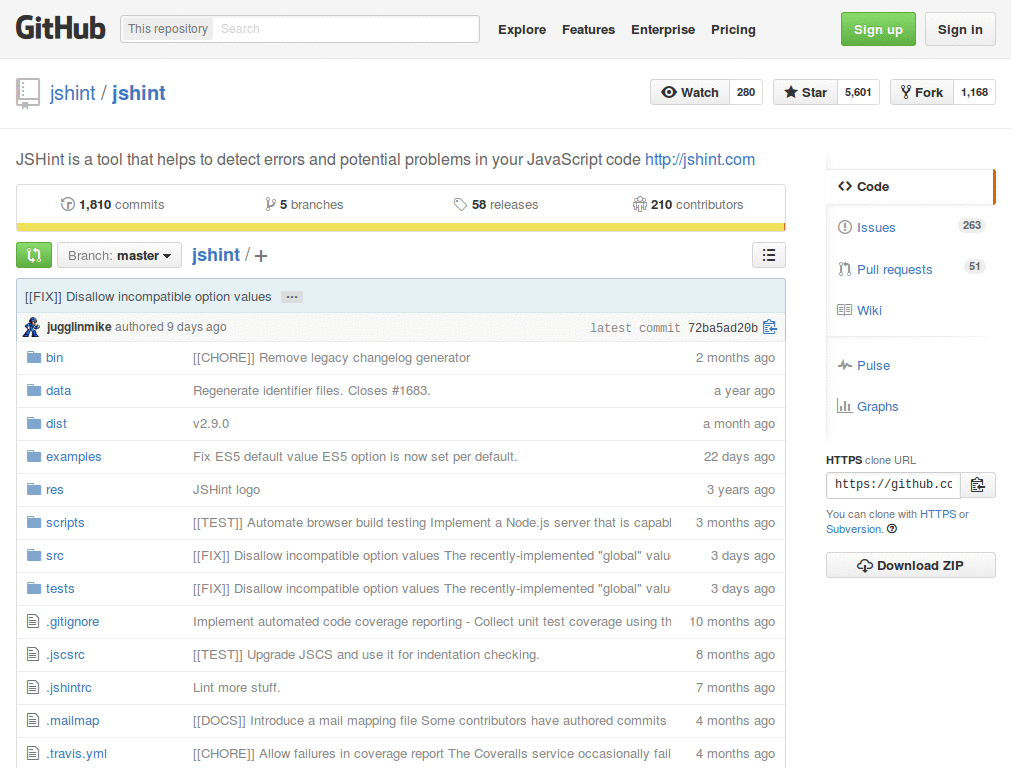Click the Issues exclamation icon in sidebar
This screenshot has height=768, width=1024.
[x=845, y=227]
